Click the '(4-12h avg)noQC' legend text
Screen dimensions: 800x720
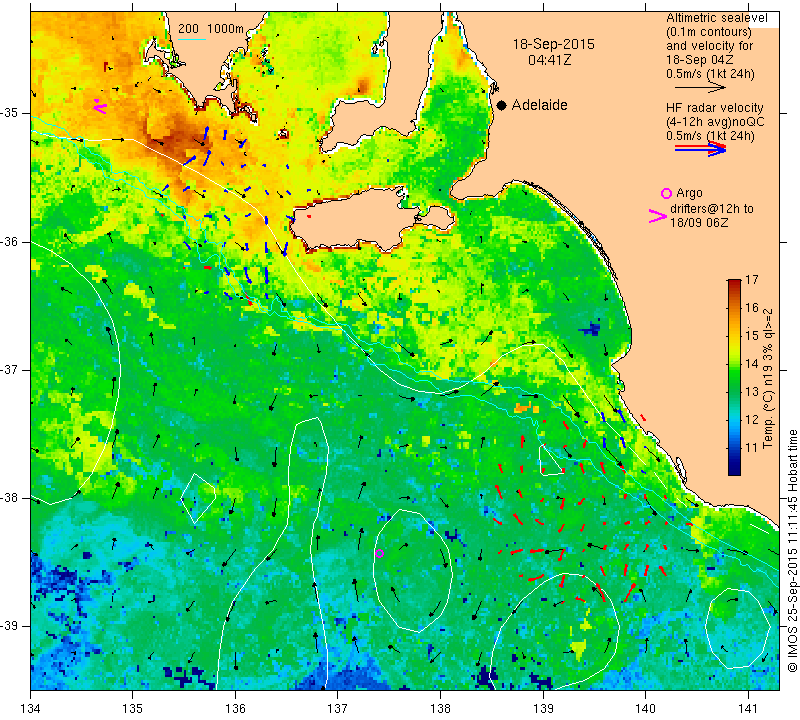(715, 122)
